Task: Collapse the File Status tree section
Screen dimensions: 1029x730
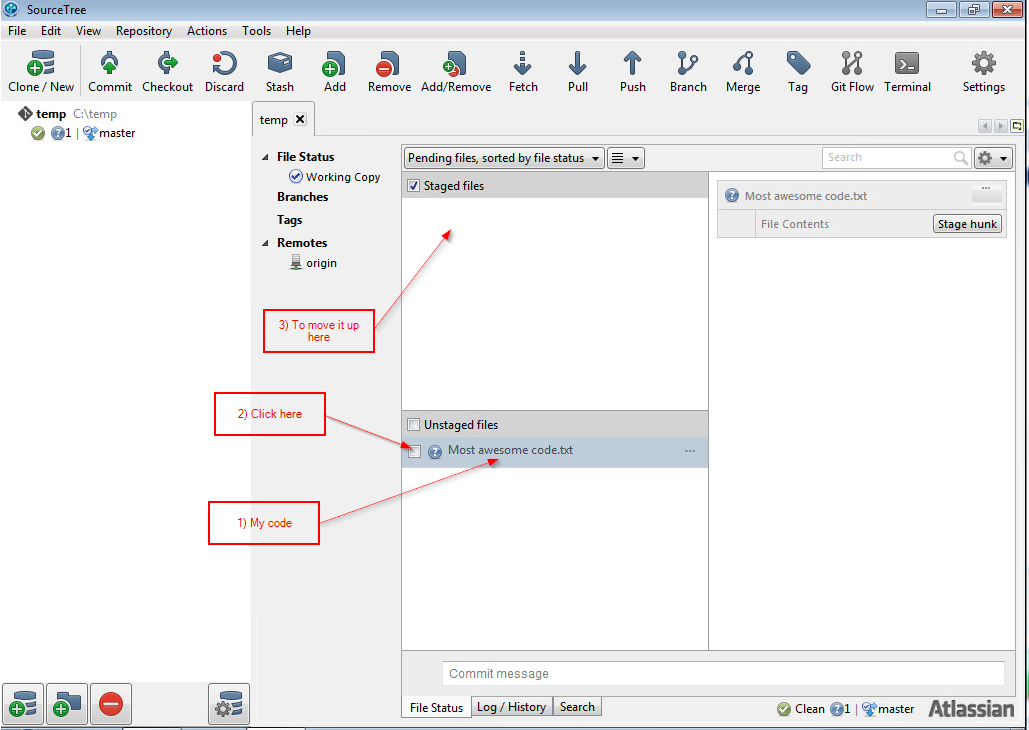Action: click(265, 157)
